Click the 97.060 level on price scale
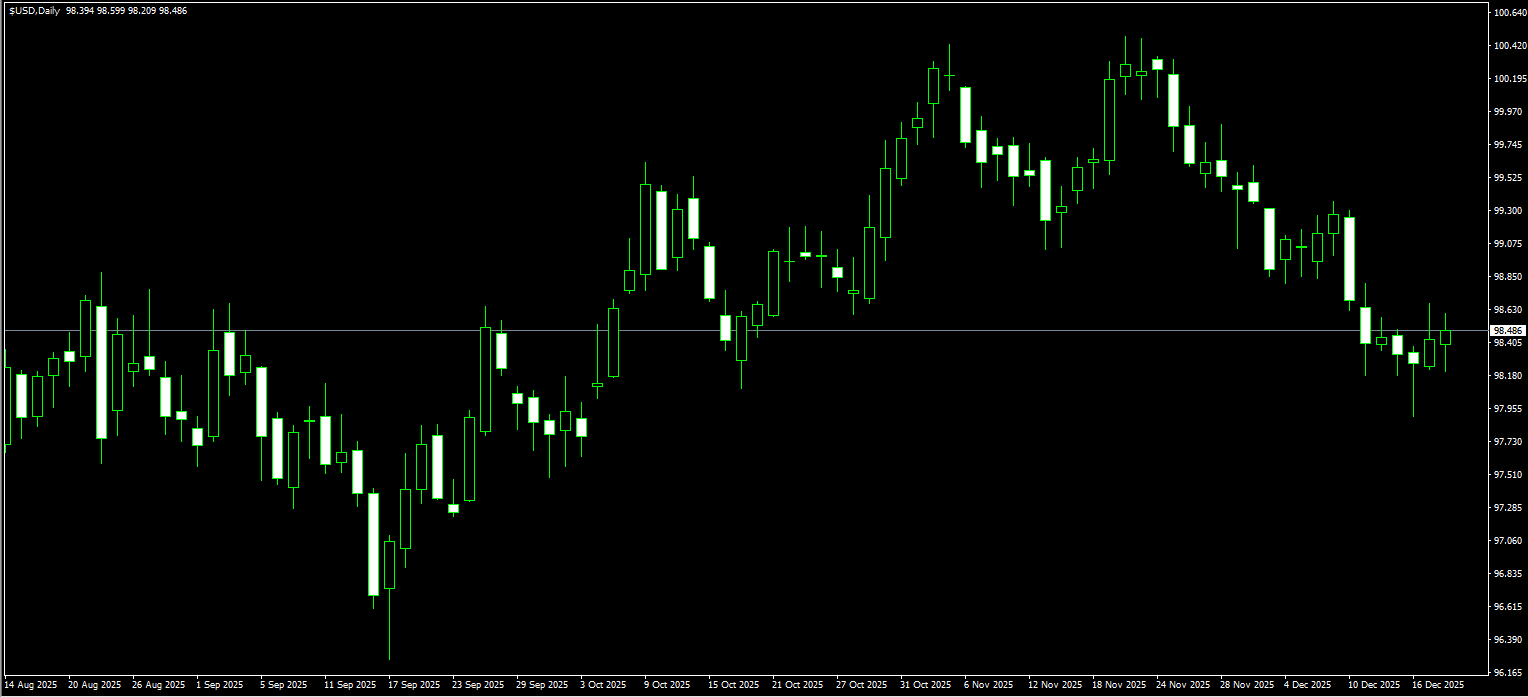Viewport: 1528px width, 697px height. tap(1508, 541)
